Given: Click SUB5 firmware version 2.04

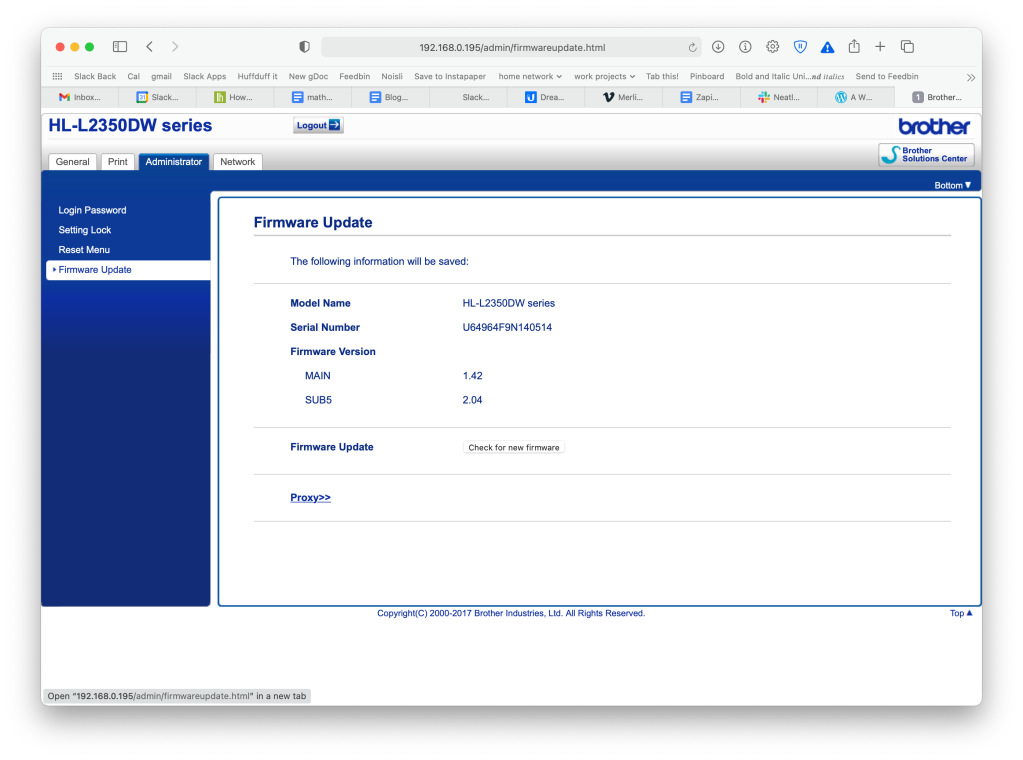Looking at the screenshot, I should click(x=472, y=400).
